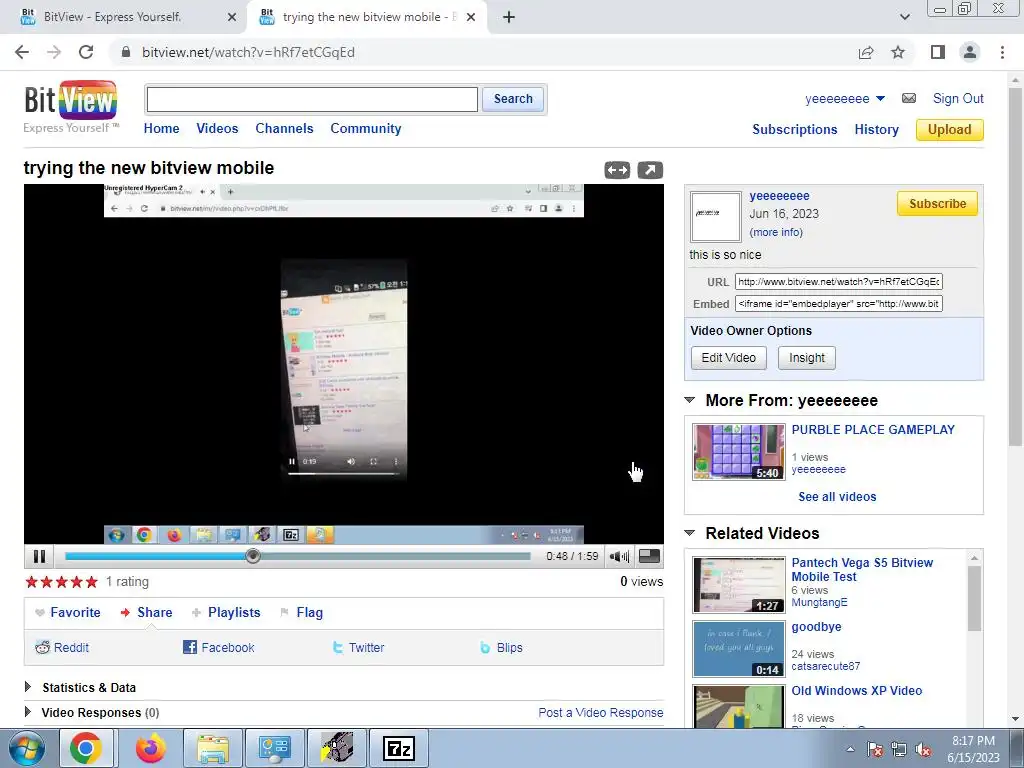Go to the Home page
The image size is (1024, 768).
tap(161, 129)
